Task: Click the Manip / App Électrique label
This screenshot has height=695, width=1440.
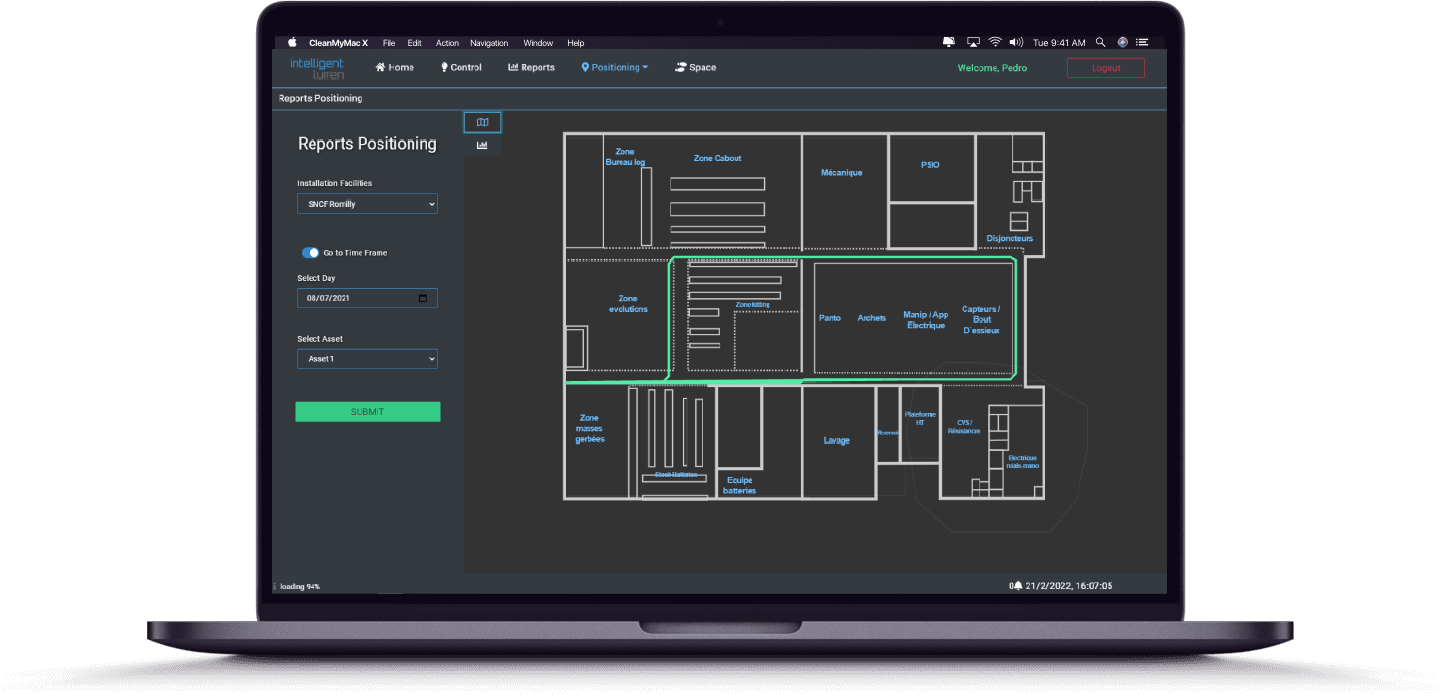Action: pos(926,320)
